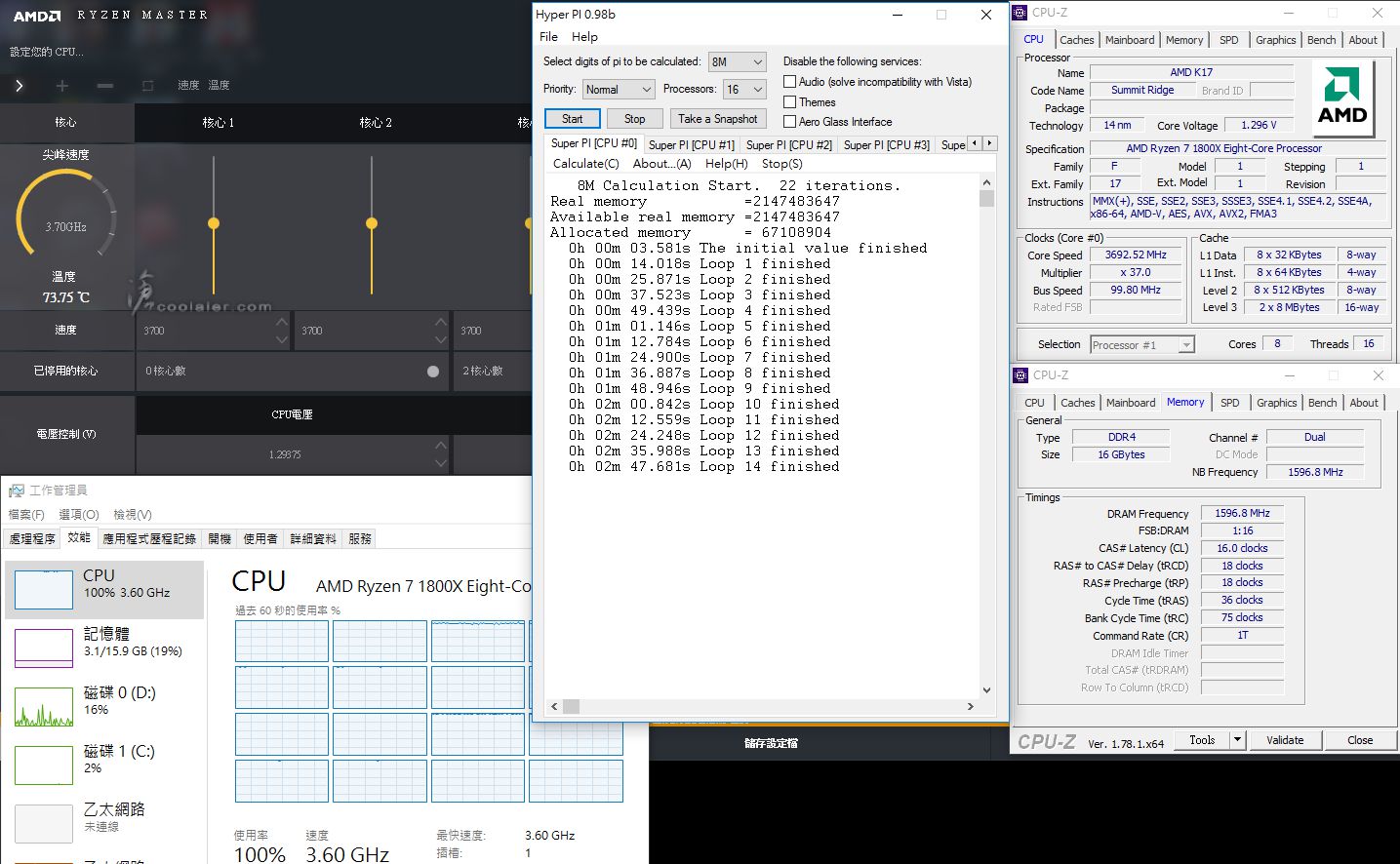This screenshot has width=1400, height=864.
Task: Click Hyper PI Start button
Action: pos(572,118)
